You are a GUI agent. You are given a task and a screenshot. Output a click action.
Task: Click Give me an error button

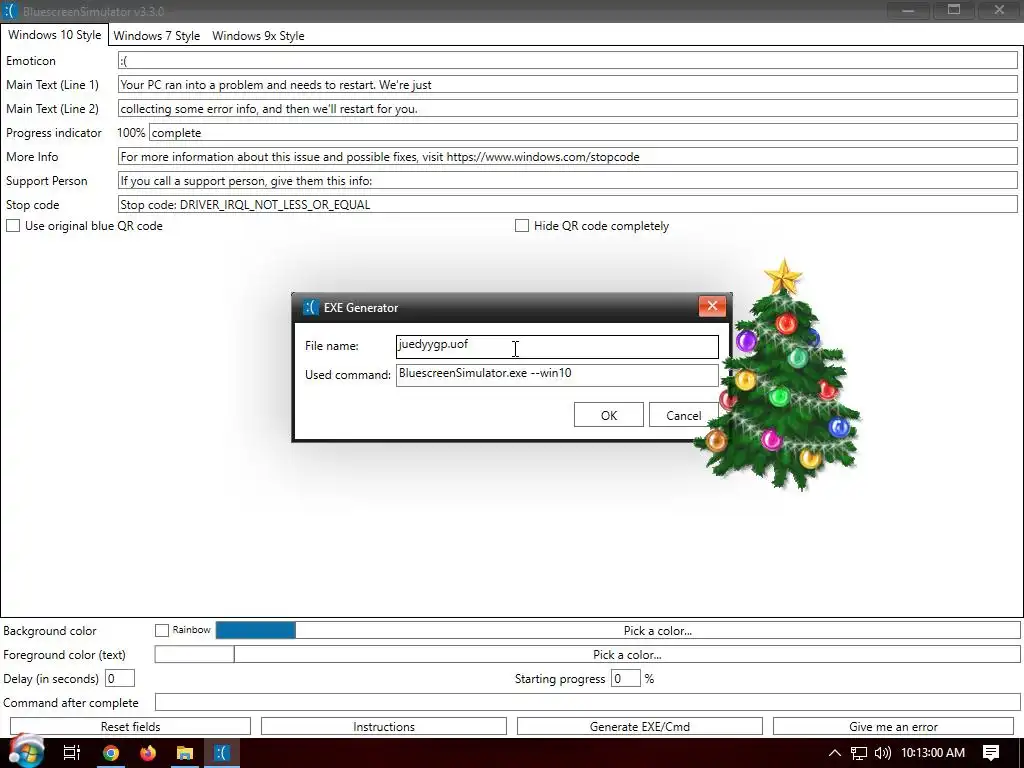pyautogui.click(x=893, y=726)
